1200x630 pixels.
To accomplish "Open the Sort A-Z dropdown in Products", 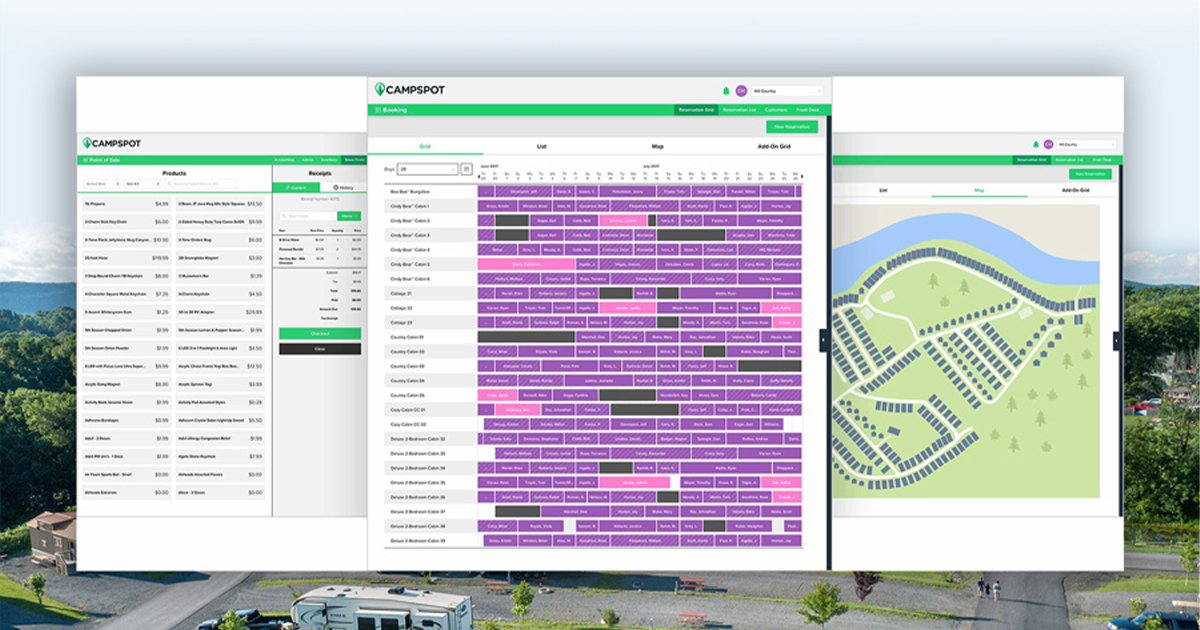I will pos(142,183).
